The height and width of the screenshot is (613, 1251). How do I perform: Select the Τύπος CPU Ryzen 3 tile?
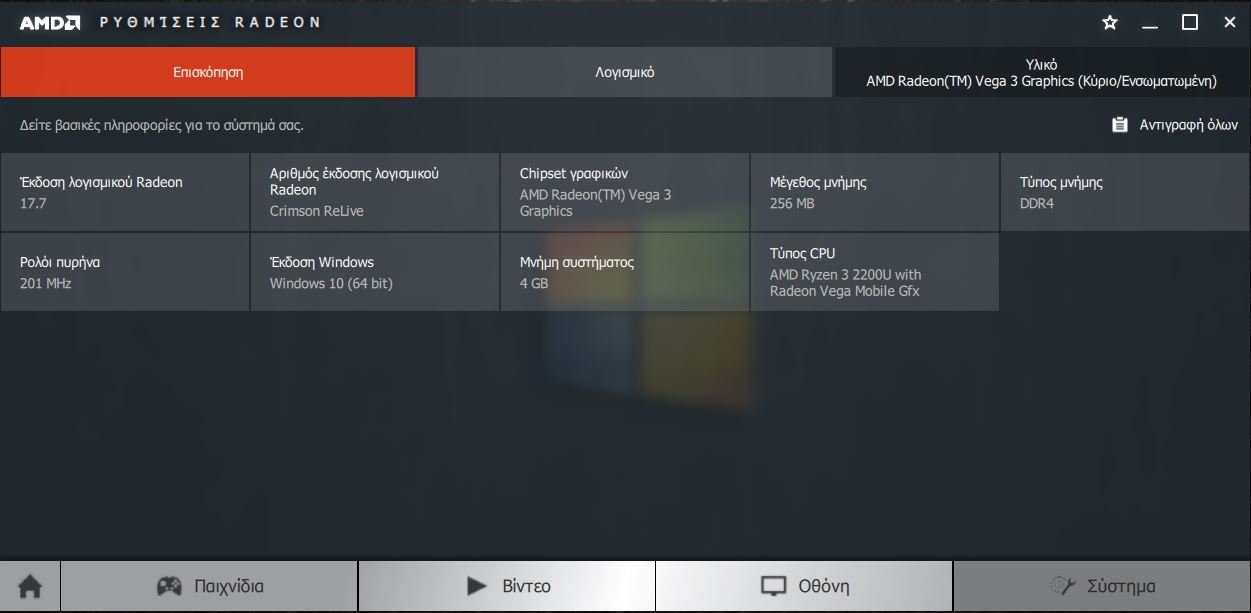[x=875, y=272]
